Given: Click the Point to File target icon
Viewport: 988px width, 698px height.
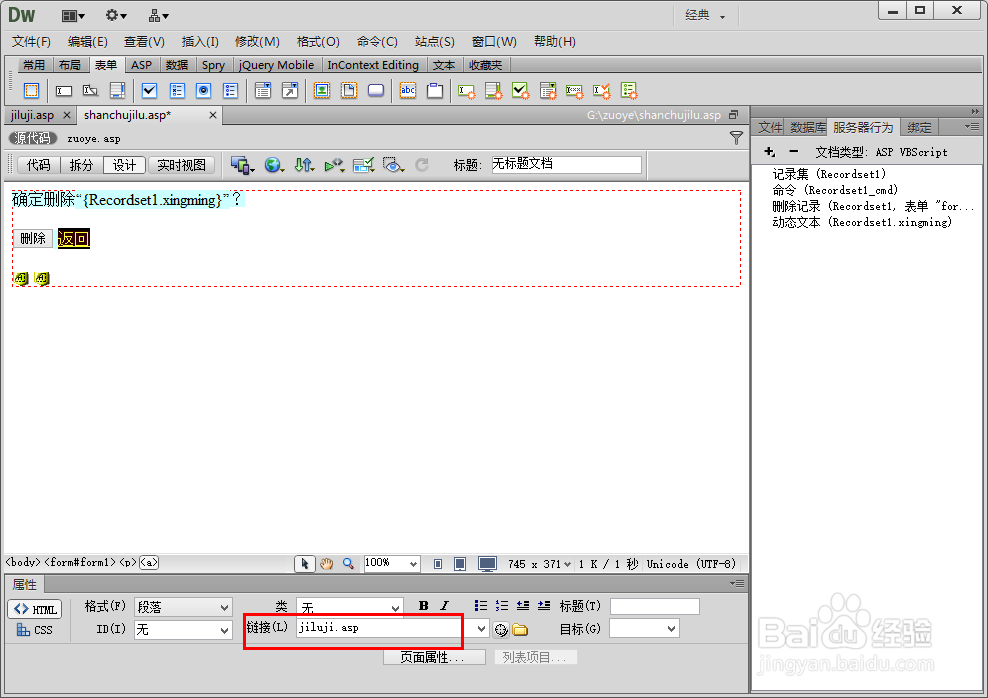Looking at the screenshot, I should pyautogui.click(x=501, y=629).
